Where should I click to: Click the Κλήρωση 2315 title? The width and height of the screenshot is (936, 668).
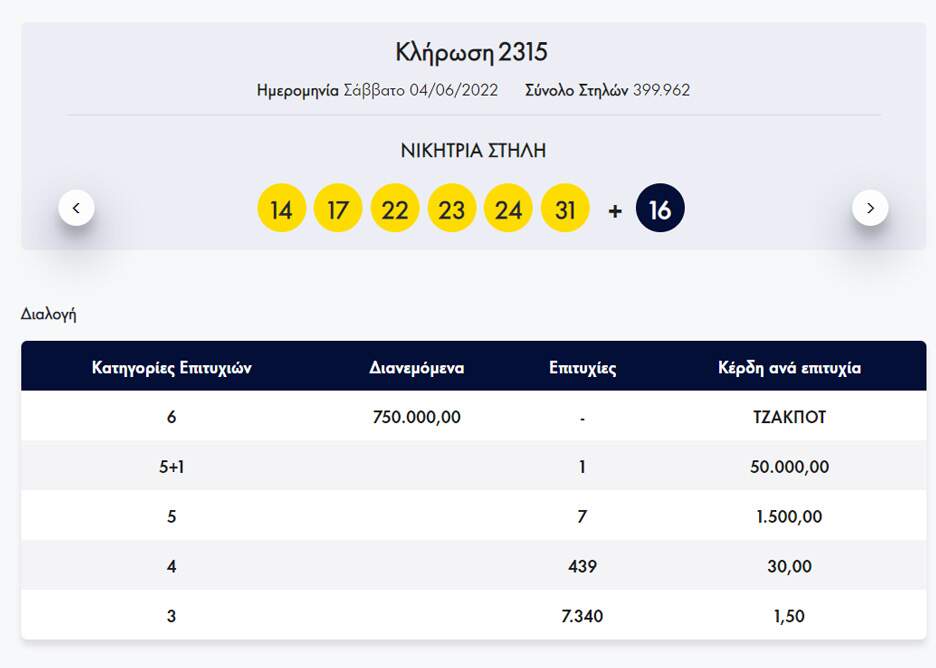(x=472, y=53)
